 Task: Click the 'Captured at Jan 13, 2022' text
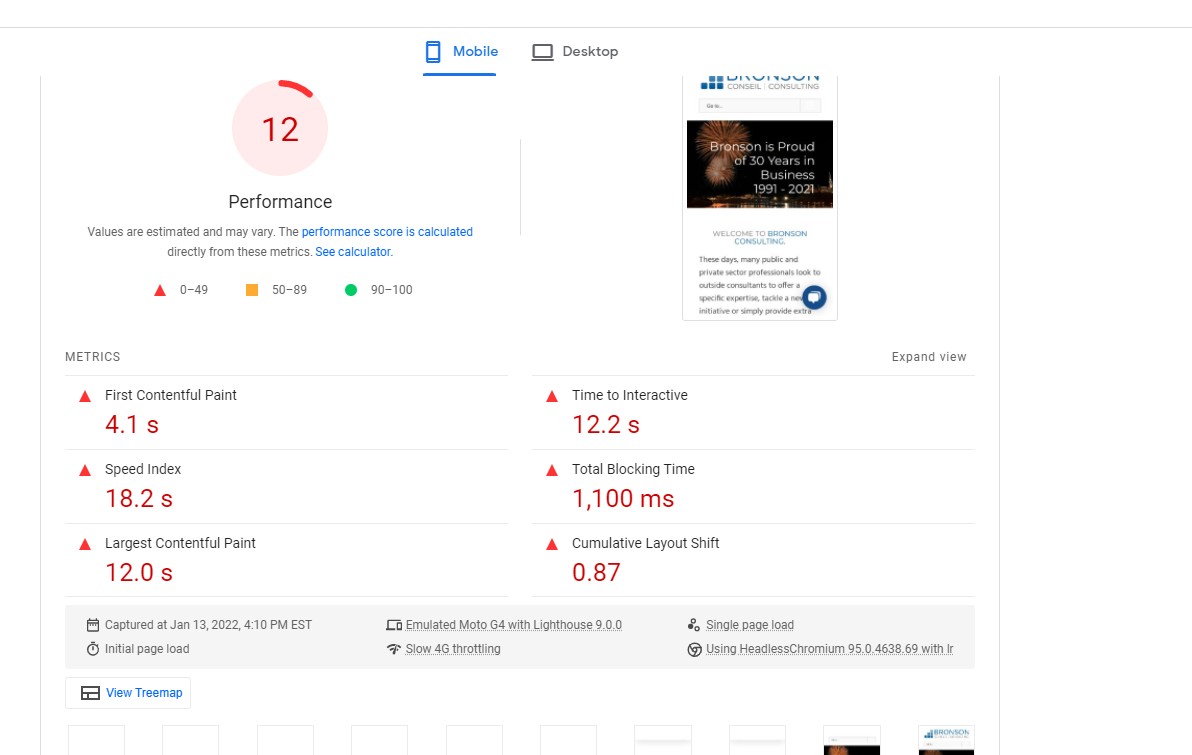tap(208, 625)
